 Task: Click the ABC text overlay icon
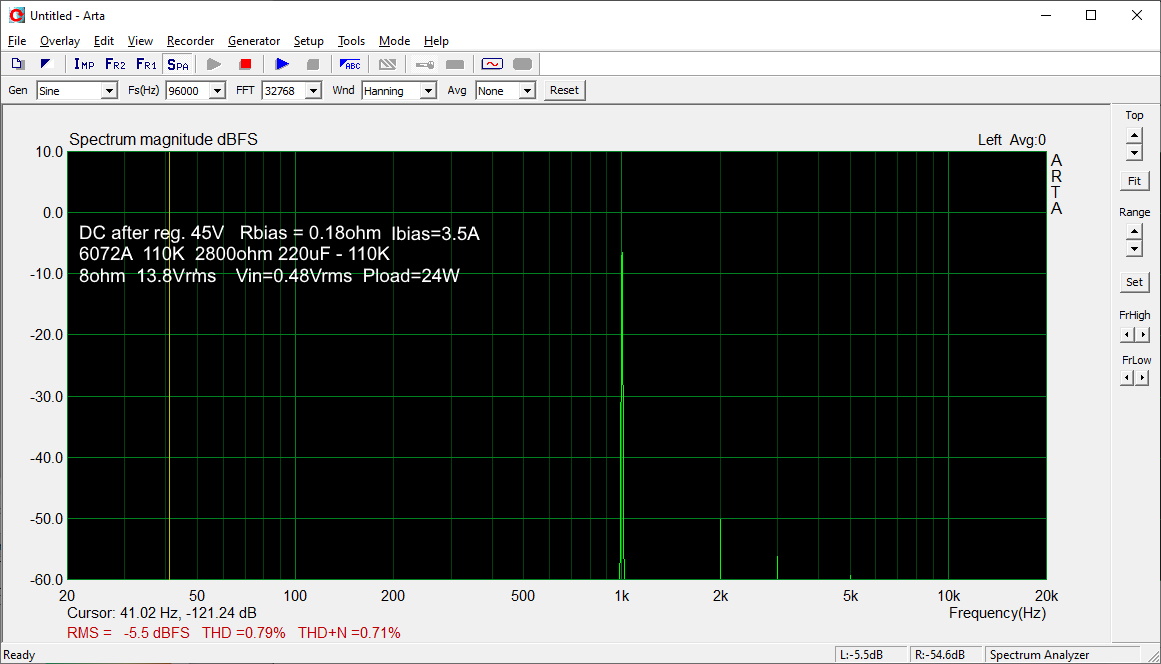click(x=350, y=64)
